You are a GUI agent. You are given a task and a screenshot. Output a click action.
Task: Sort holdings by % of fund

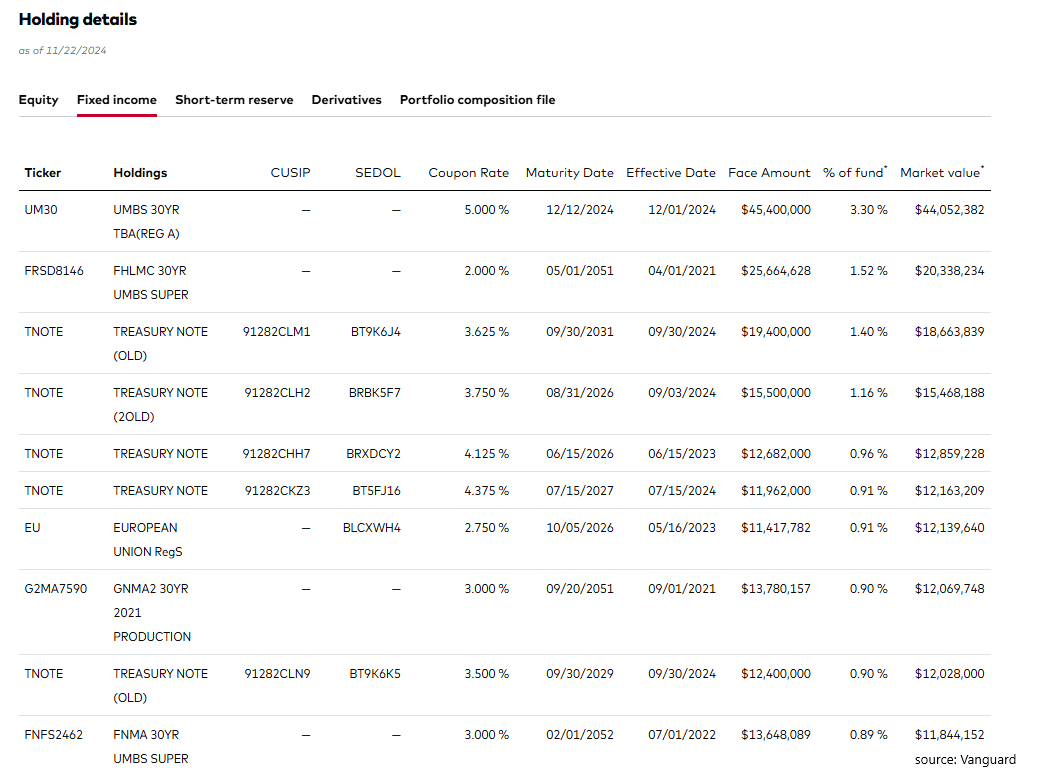(852, 172)
